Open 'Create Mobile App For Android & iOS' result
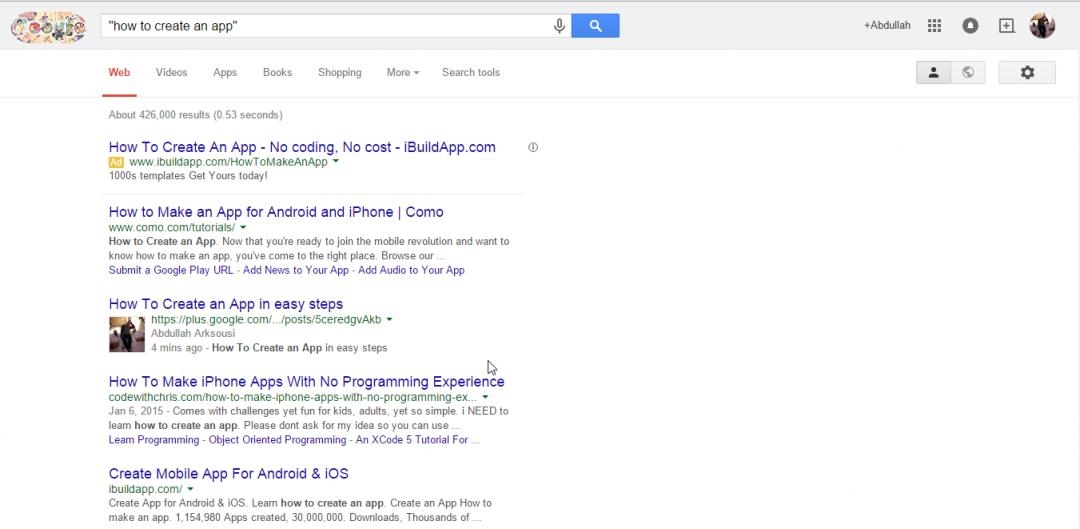The width and height of the screenshot is (1080, 529). tap(229, 474)
